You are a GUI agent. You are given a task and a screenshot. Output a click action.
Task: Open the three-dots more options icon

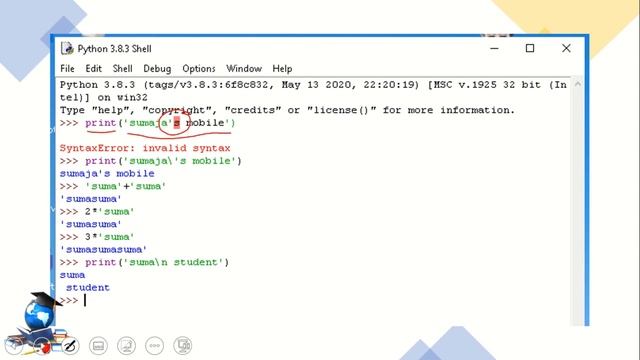point(155,346)
